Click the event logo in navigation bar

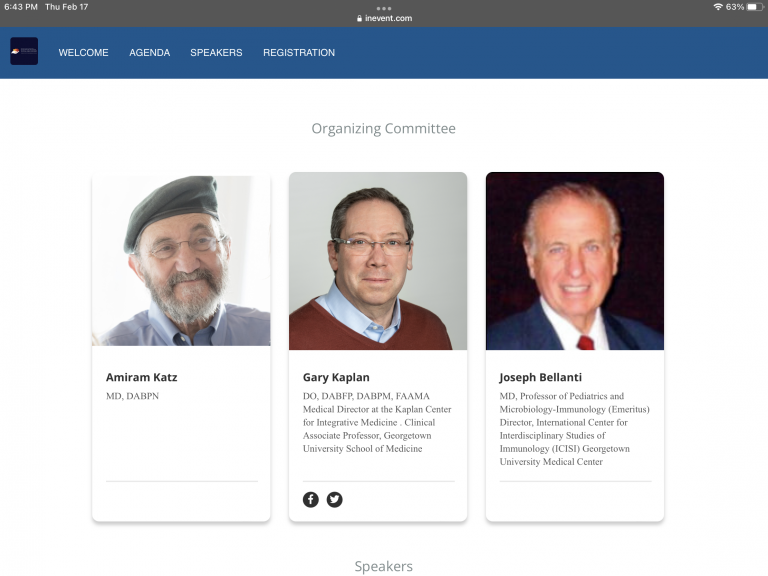[24, 51]
